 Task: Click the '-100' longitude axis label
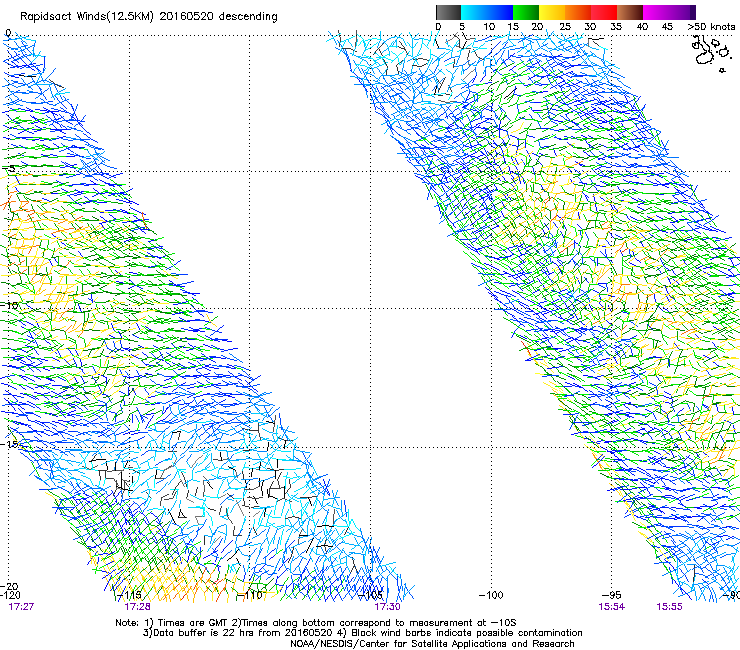pos(491,595)
